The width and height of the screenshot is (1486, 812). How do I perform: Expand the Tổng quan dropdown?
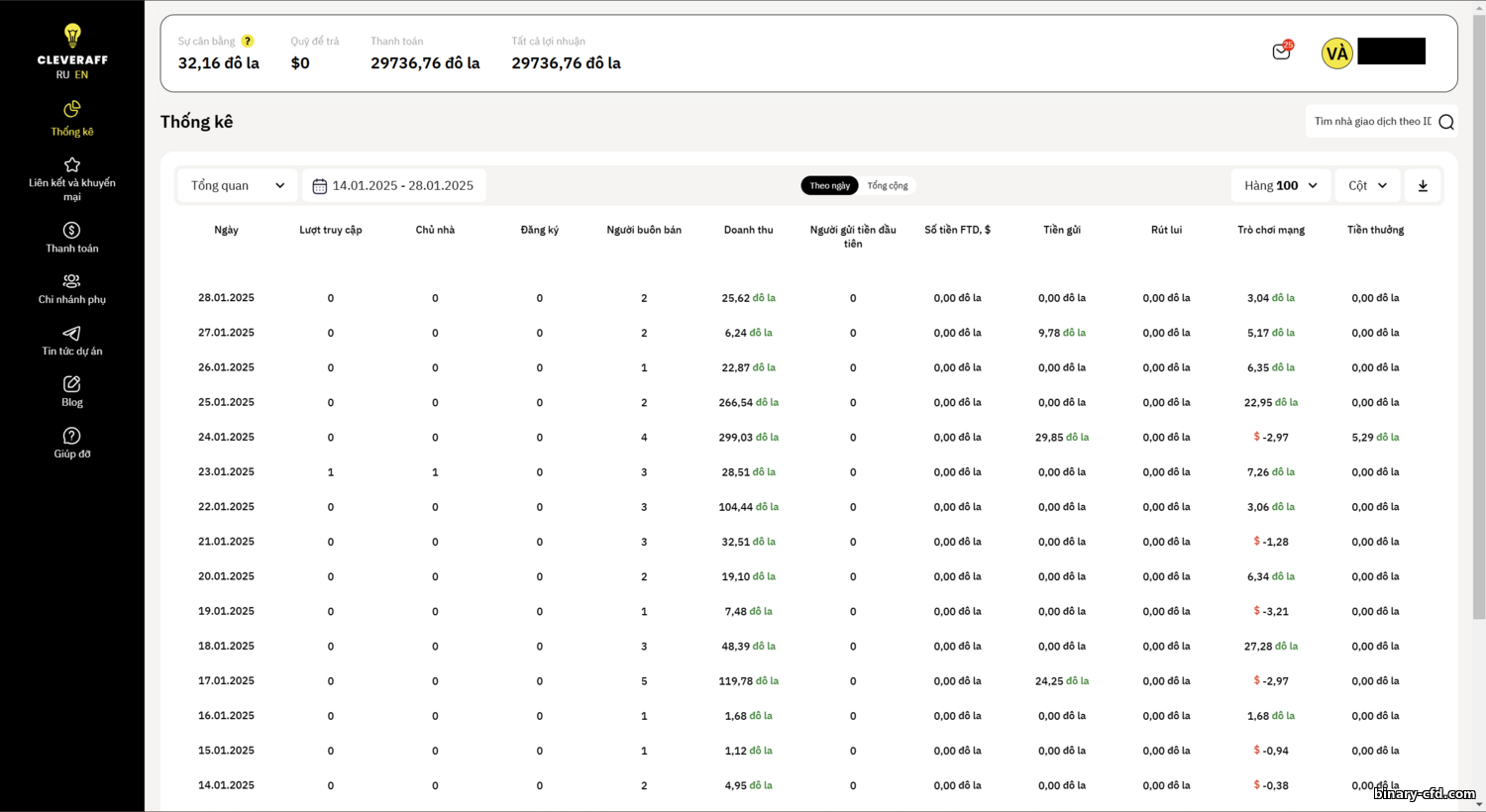point(238,185)
